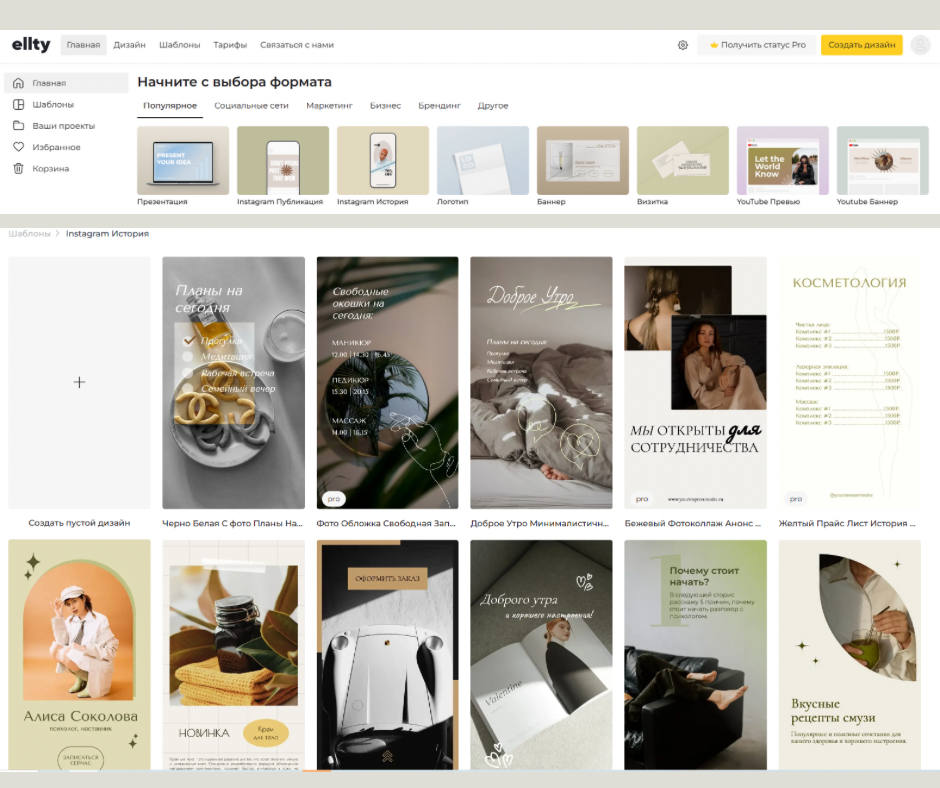The height and width of the screenshot is (788, 940).
Task: Click Создать пустой дизайн card
Action: coord(79,382)
